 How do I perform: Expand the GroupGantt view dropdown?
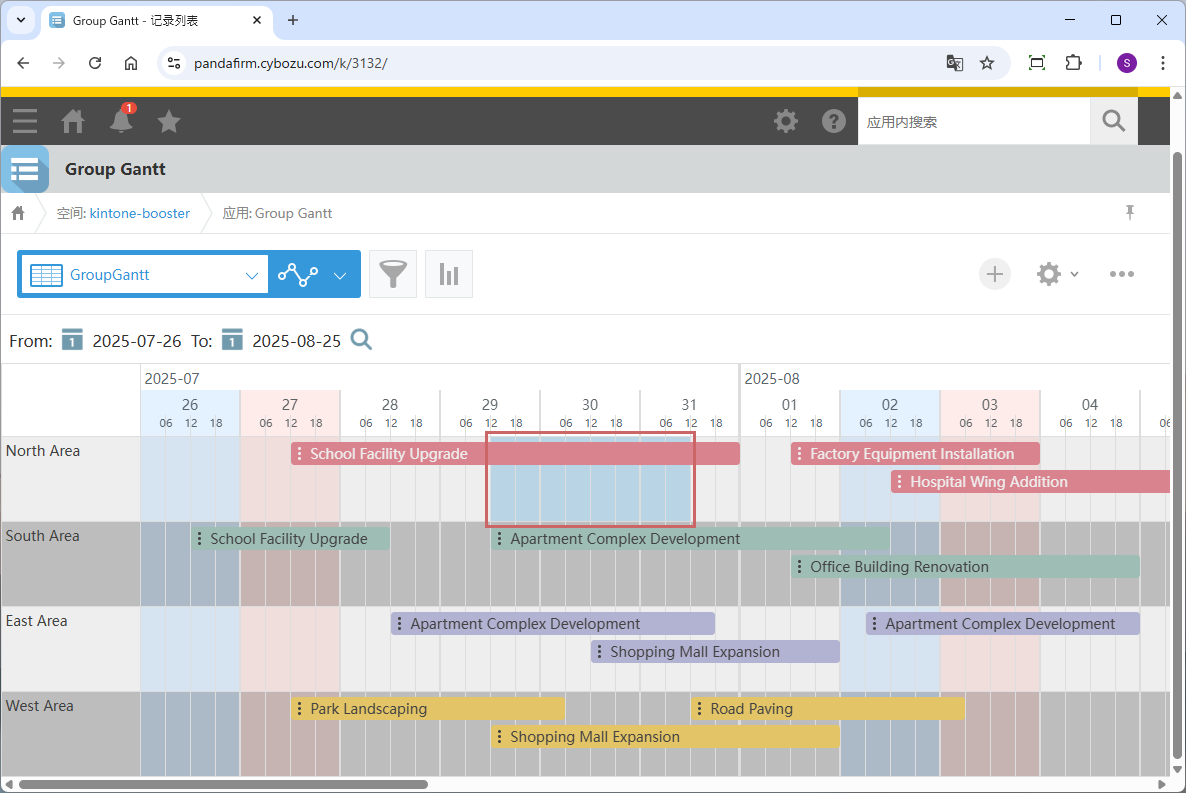point(251,275)
